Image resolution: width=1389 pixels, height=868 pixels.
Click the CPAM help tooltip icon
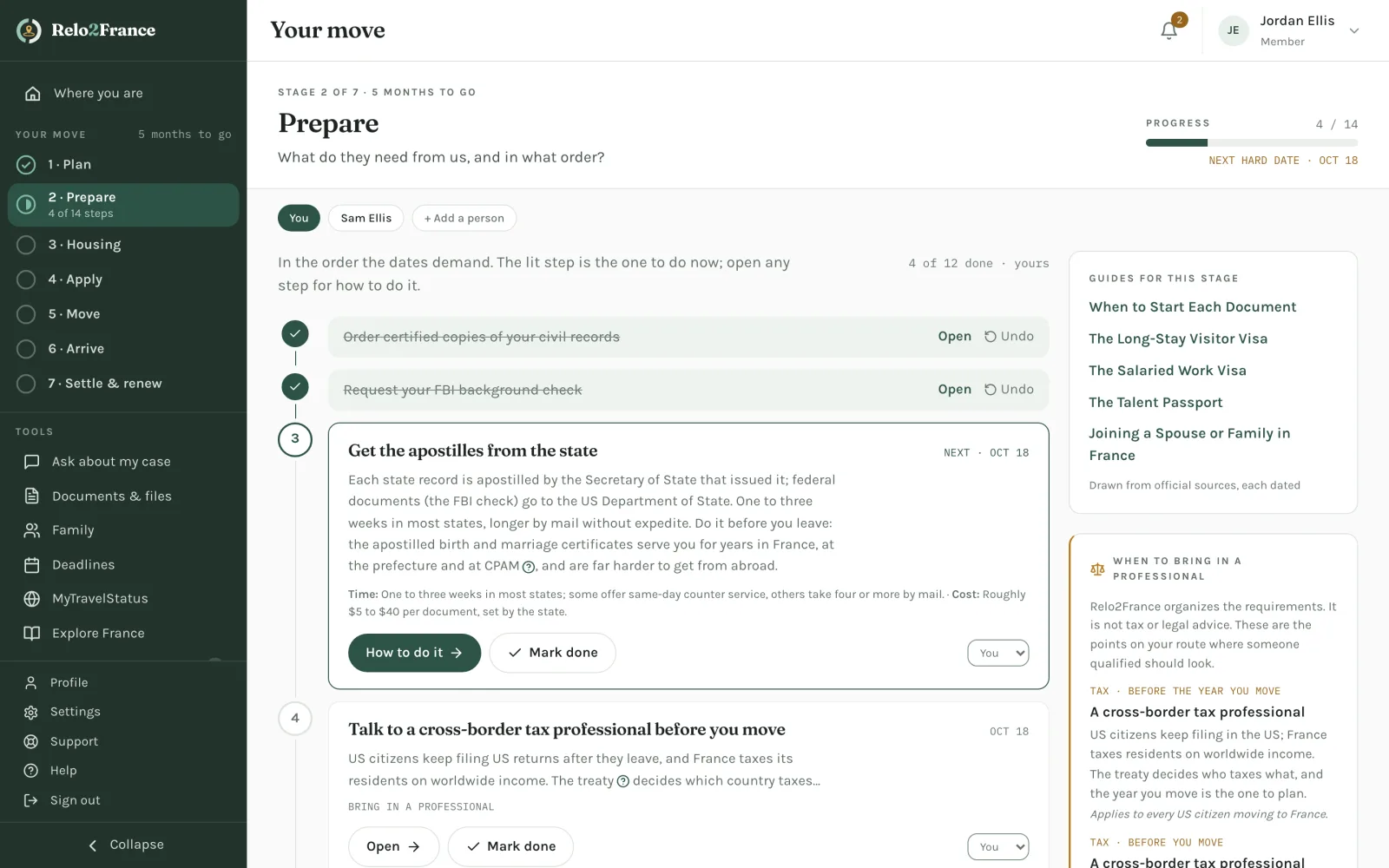pos(529,567)
